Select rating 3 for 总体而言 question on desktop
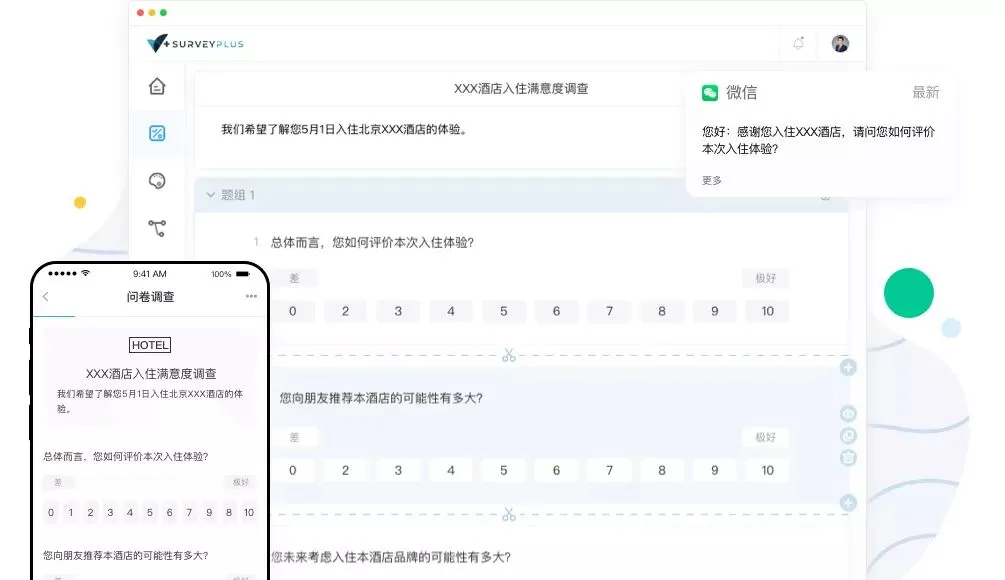This screenshot has width=1005, height=580. pos(398,311)
